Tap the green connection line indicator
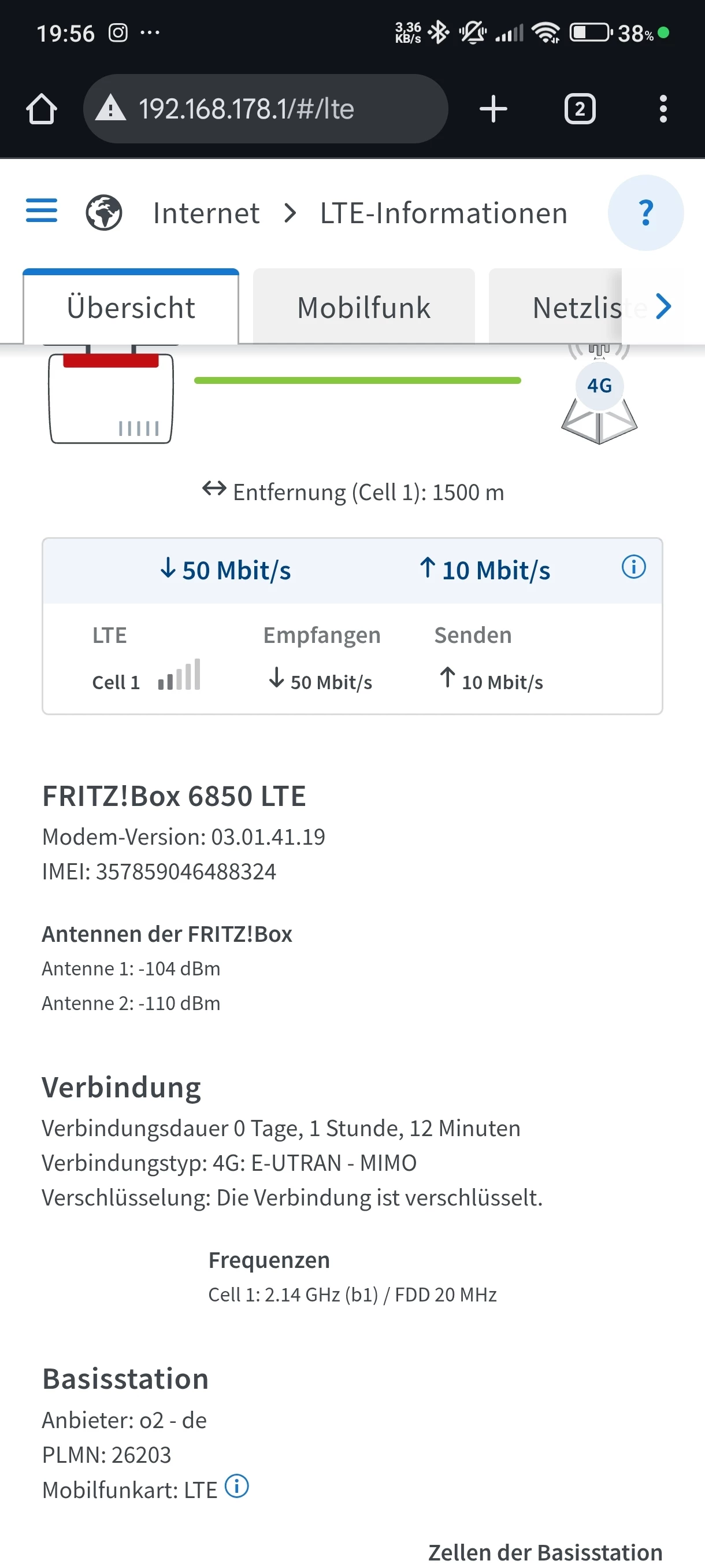This screenshot has height=1568, width=705. point(357,380)
